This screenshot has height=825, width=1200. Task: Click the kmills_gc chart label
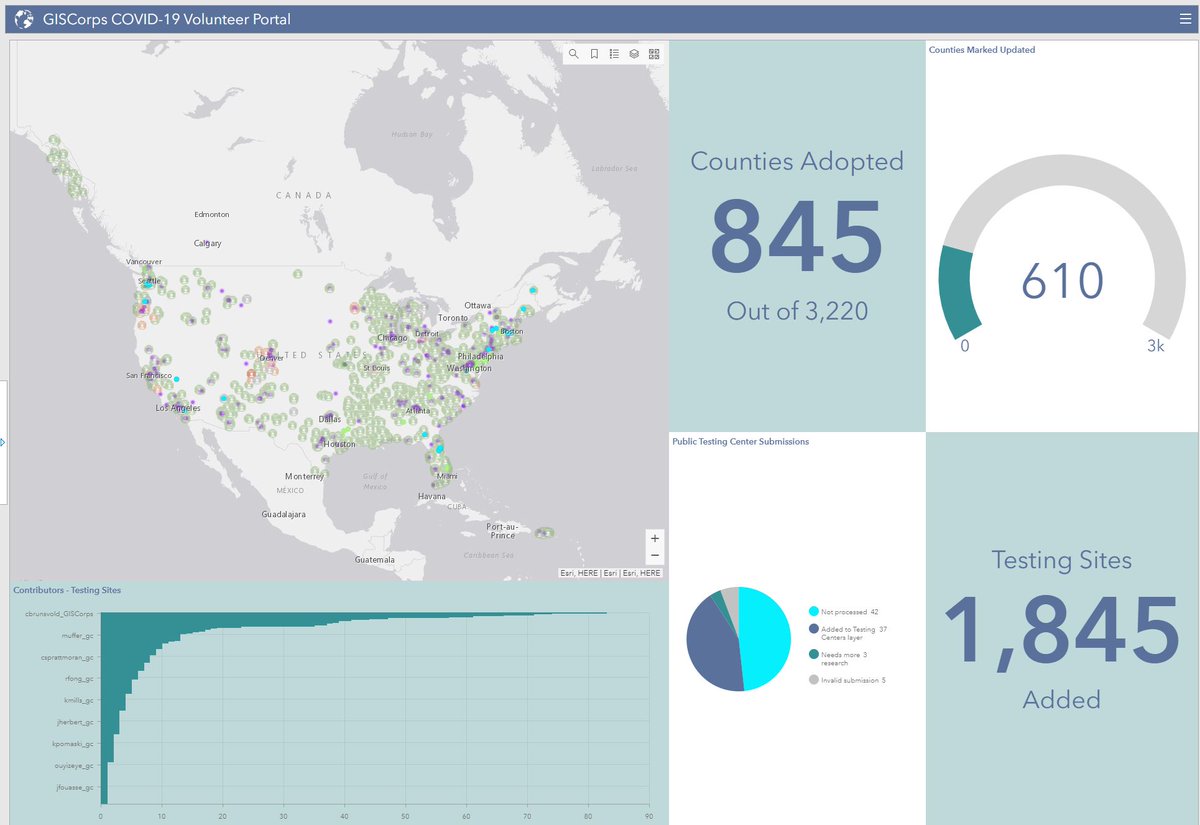click(x=78, y=701)
